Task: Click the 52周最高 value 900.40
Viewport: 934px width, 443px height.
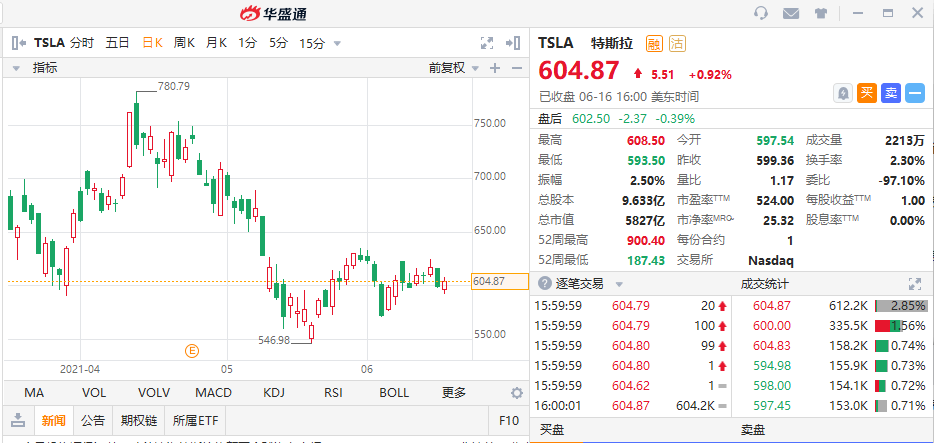Action: pos(646,240)
